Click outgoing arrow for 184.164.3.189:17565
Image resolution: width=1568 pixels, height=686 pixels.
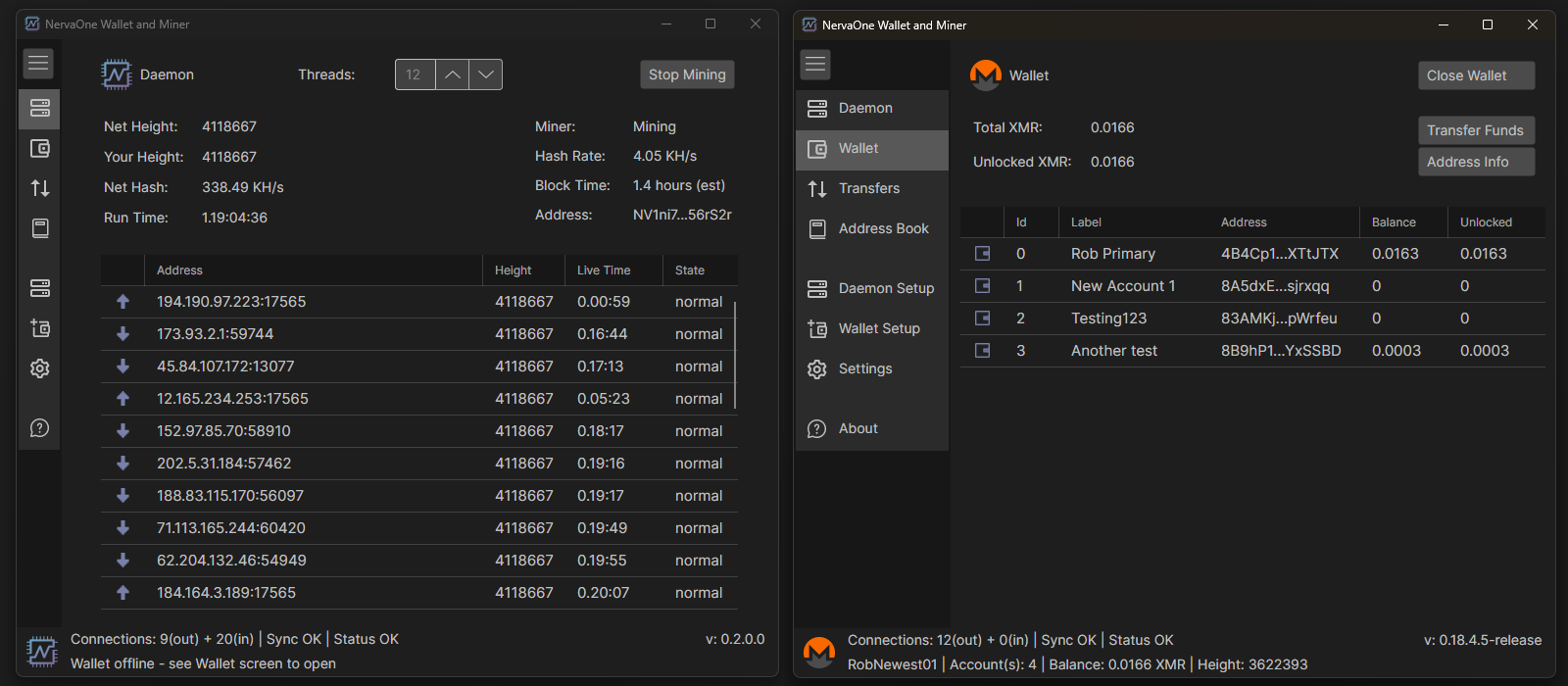tap(122, 593)
